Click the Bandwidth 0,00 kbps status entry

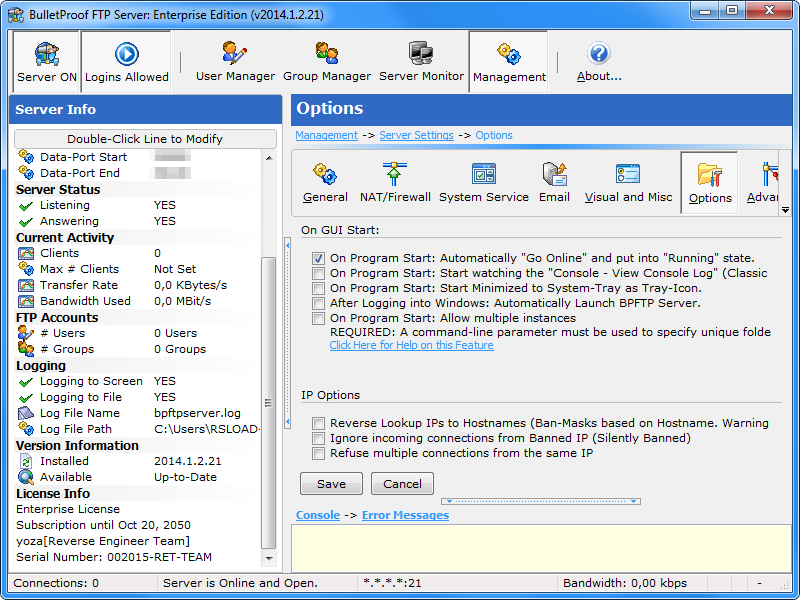[x=625, y=583]
